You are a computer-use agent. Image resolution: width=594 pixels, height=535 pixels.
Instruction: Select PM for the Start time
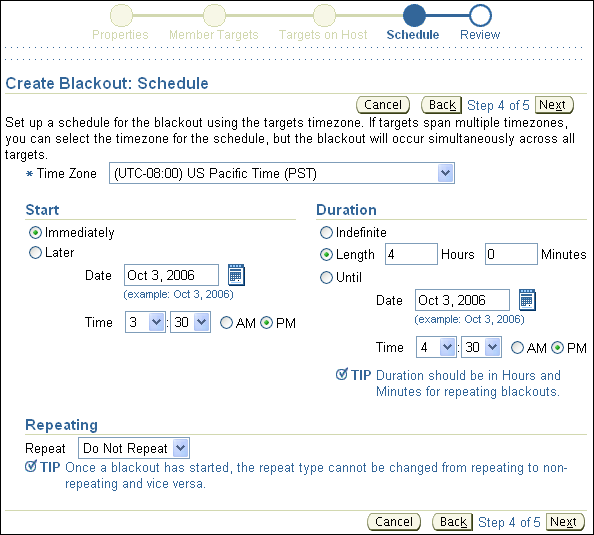coord(267,323)
